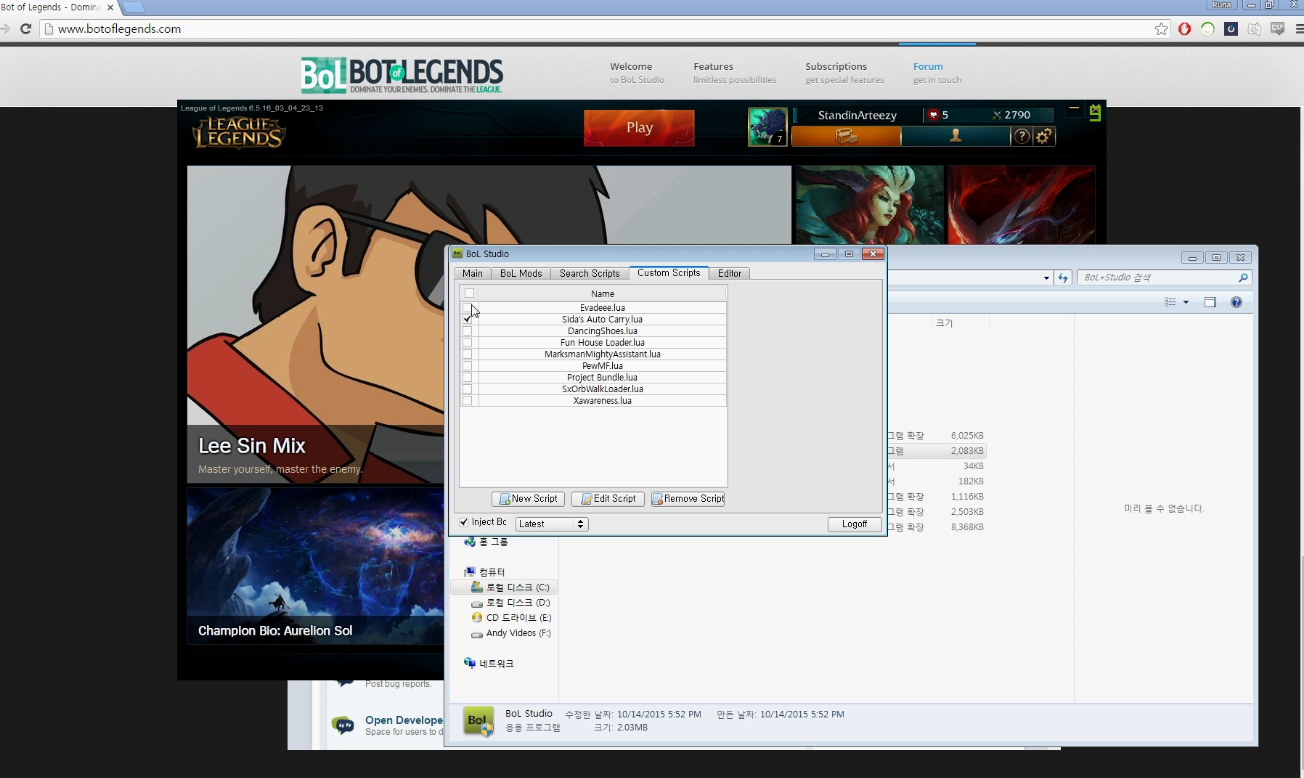
Task: Select the Xawareness.lua checkbox
Action: [467, 401]
